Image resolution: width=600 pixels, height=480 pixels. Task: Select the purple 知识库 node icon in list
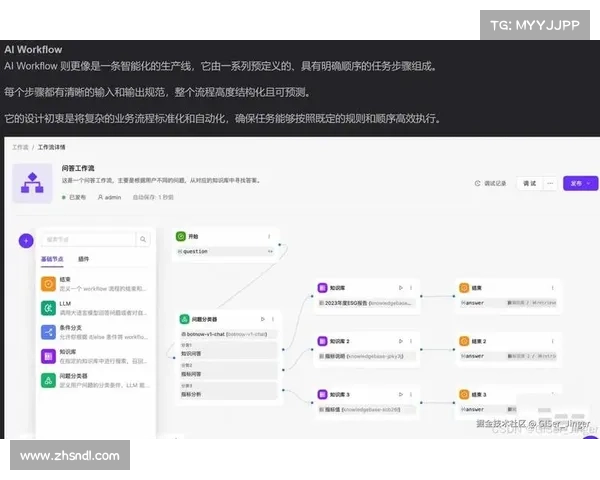48,356
